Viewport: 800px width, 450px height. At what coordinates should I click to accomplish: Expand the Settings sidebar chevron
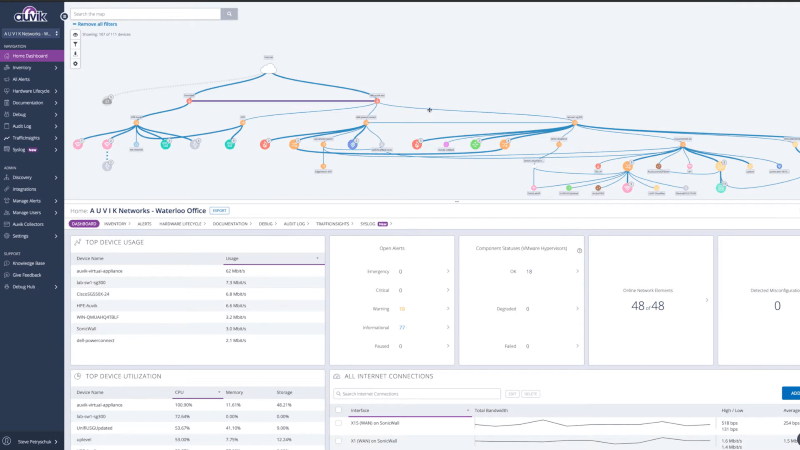(56, 236)
